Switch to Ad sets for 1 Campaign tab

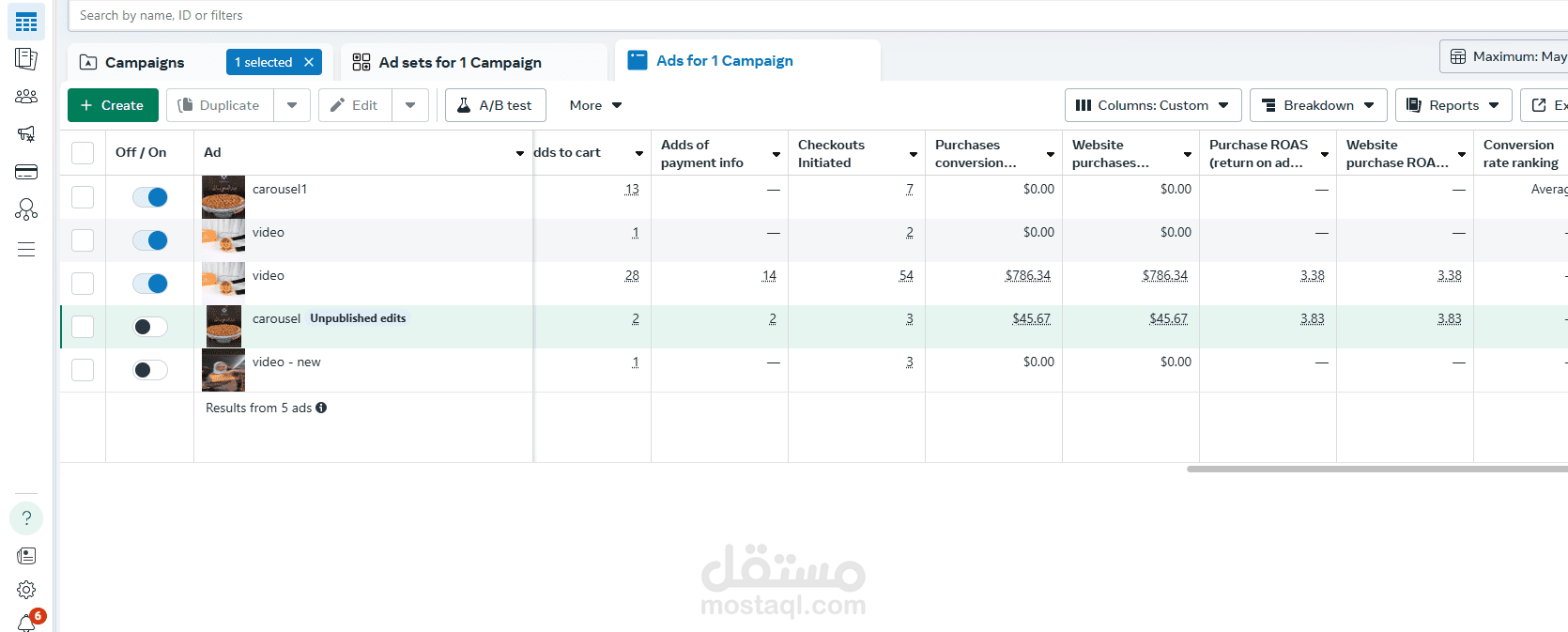pos(460,62)
